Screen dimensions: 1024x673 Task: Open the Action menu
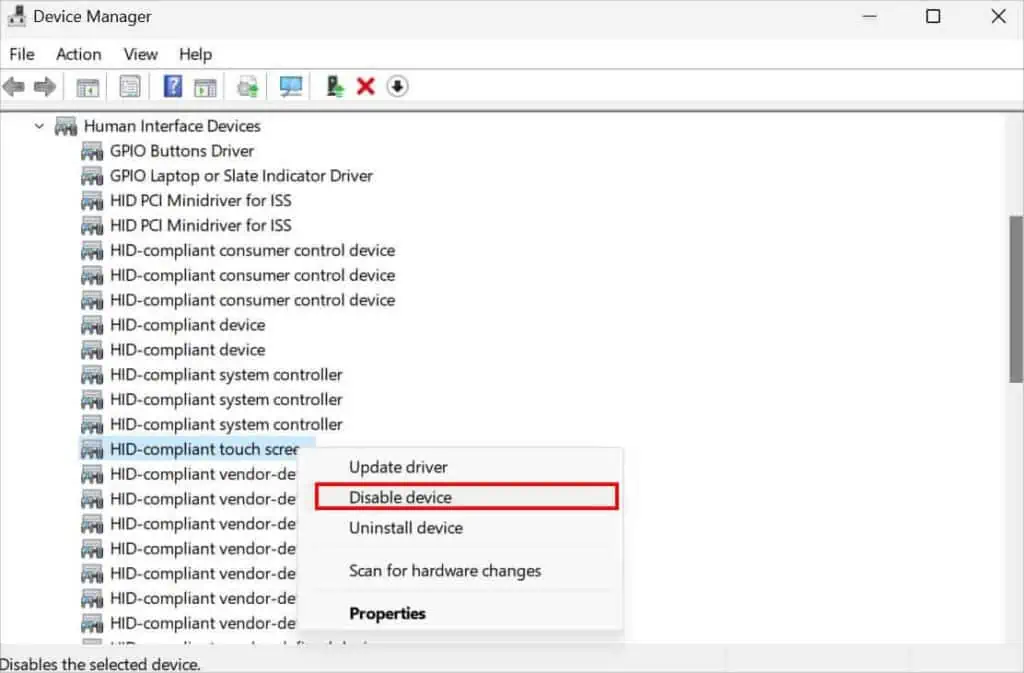78,54
